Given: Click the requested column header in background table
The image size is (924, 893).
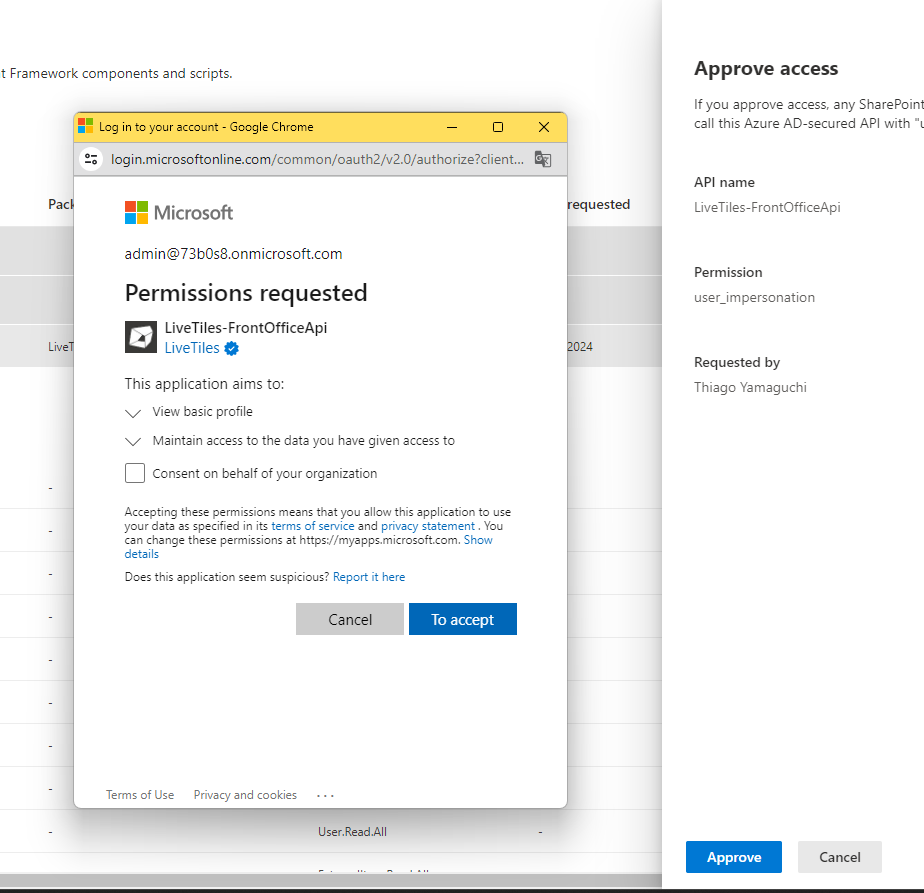Looking at the screenshot, I should tap(599, 205).
